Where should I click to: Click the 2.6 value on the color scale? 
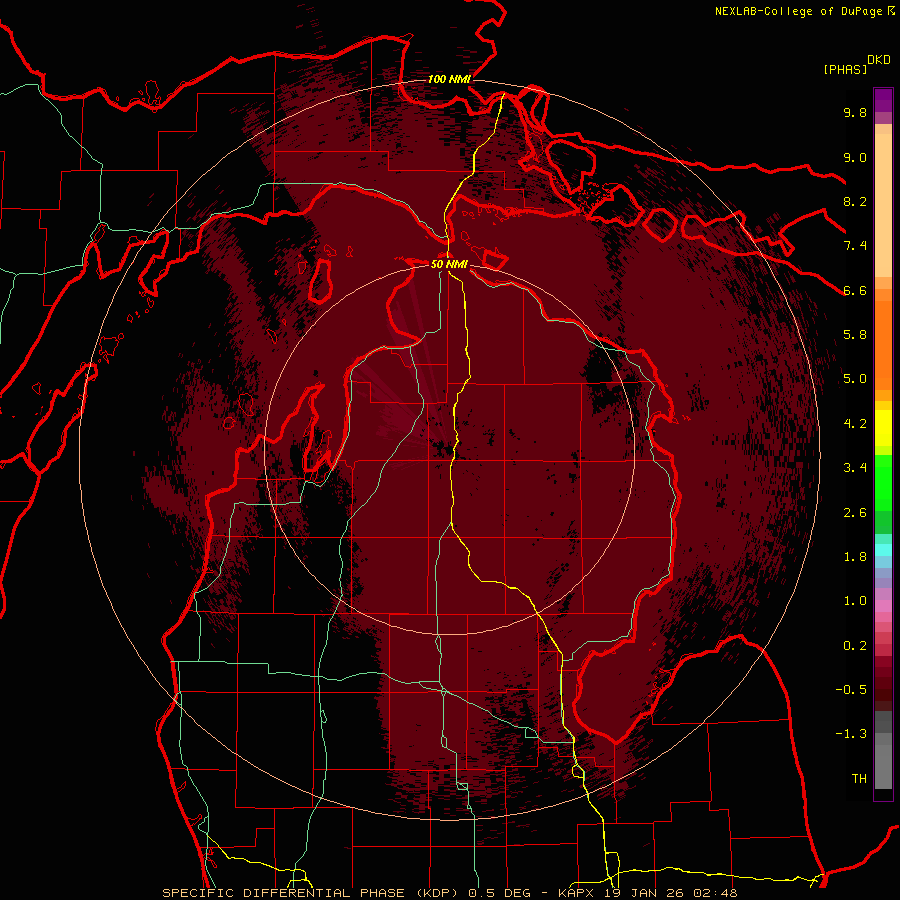click(x=855, y=513)
